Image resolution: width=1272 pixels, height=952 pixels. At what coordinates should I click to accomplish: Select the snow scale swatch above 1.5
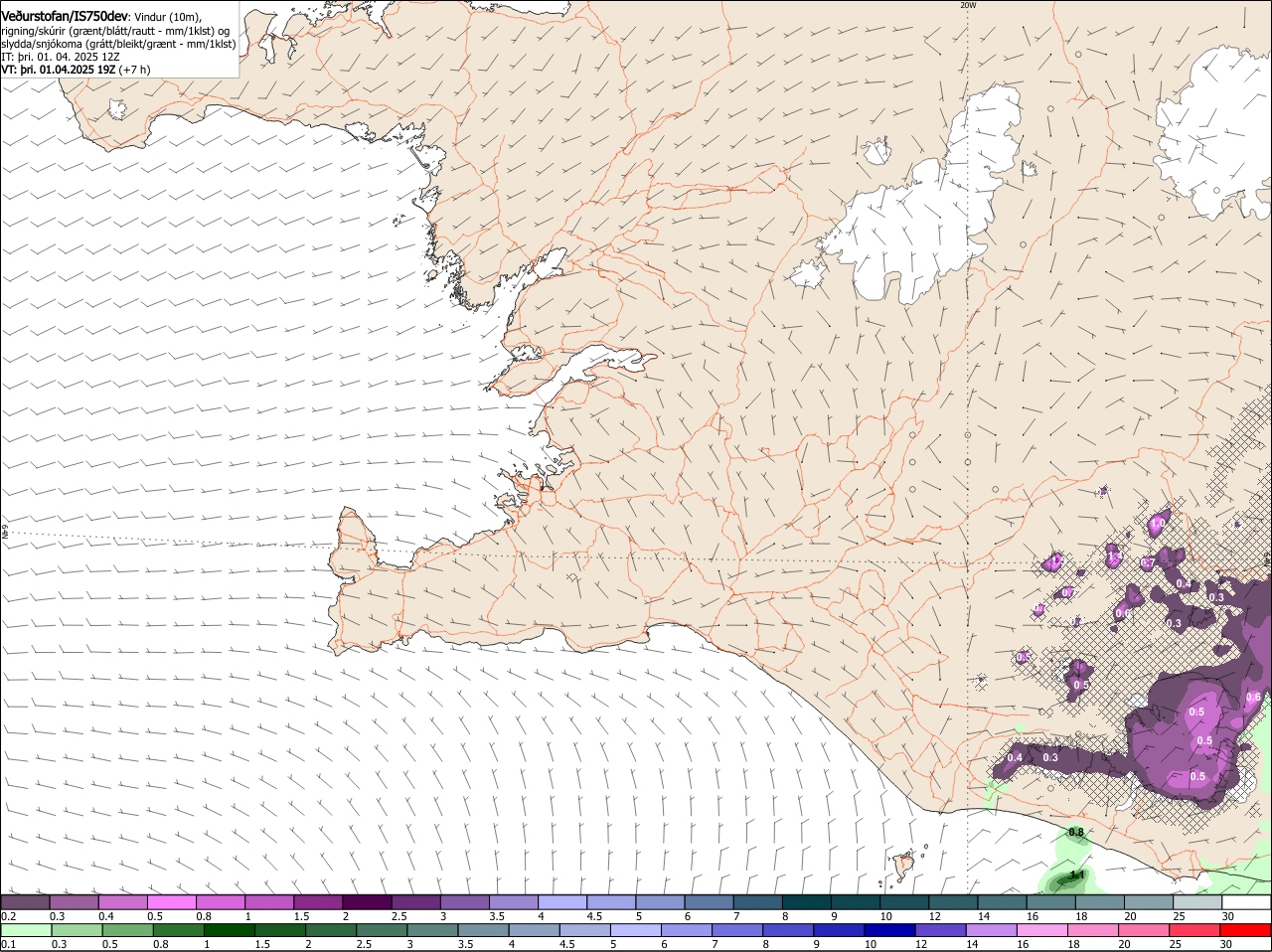317,902
